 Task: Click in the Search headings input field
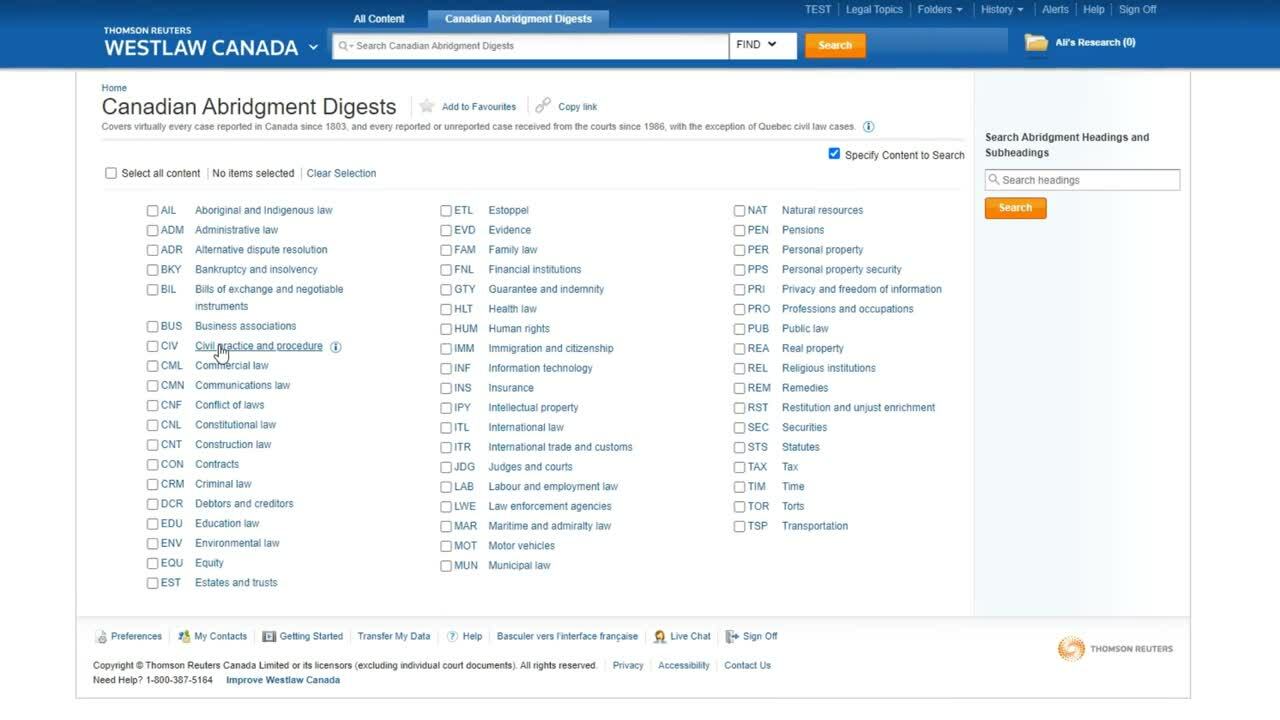[x=1082, y=180]
